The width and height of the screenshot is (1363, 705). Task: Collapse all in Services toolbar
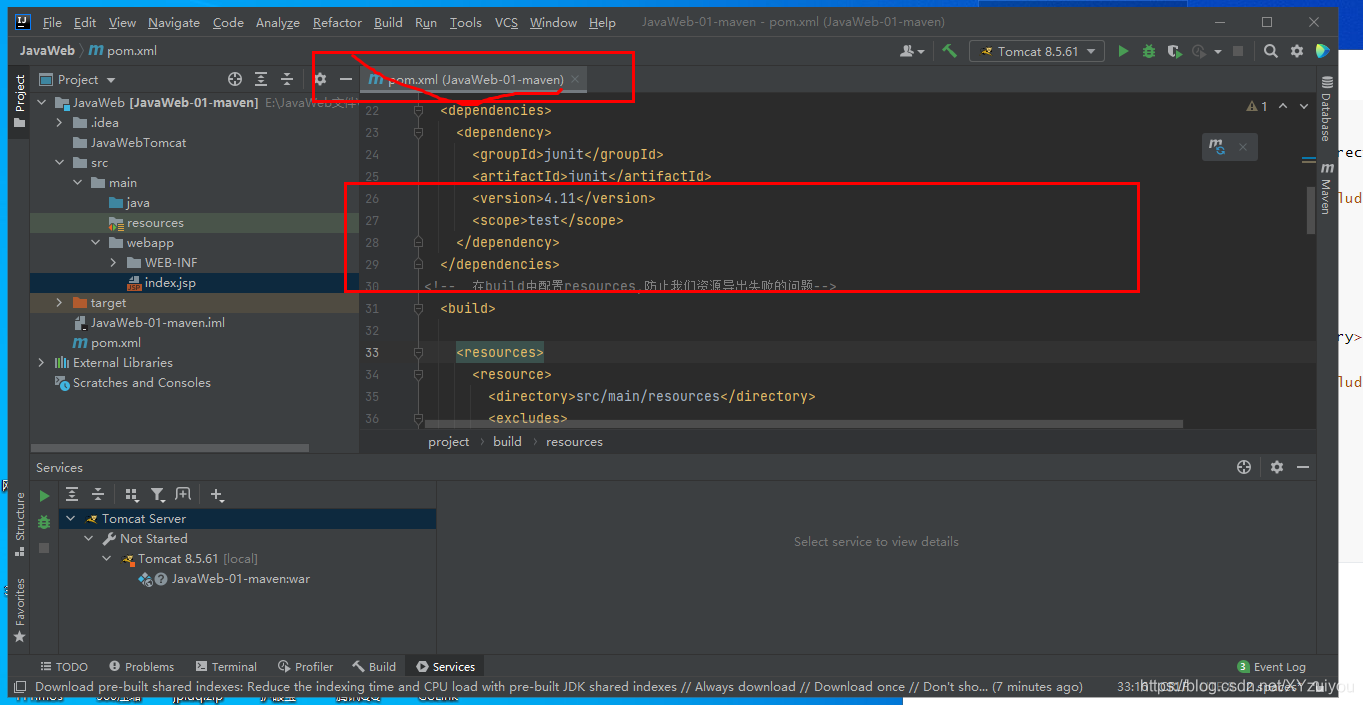click(98, 494)
